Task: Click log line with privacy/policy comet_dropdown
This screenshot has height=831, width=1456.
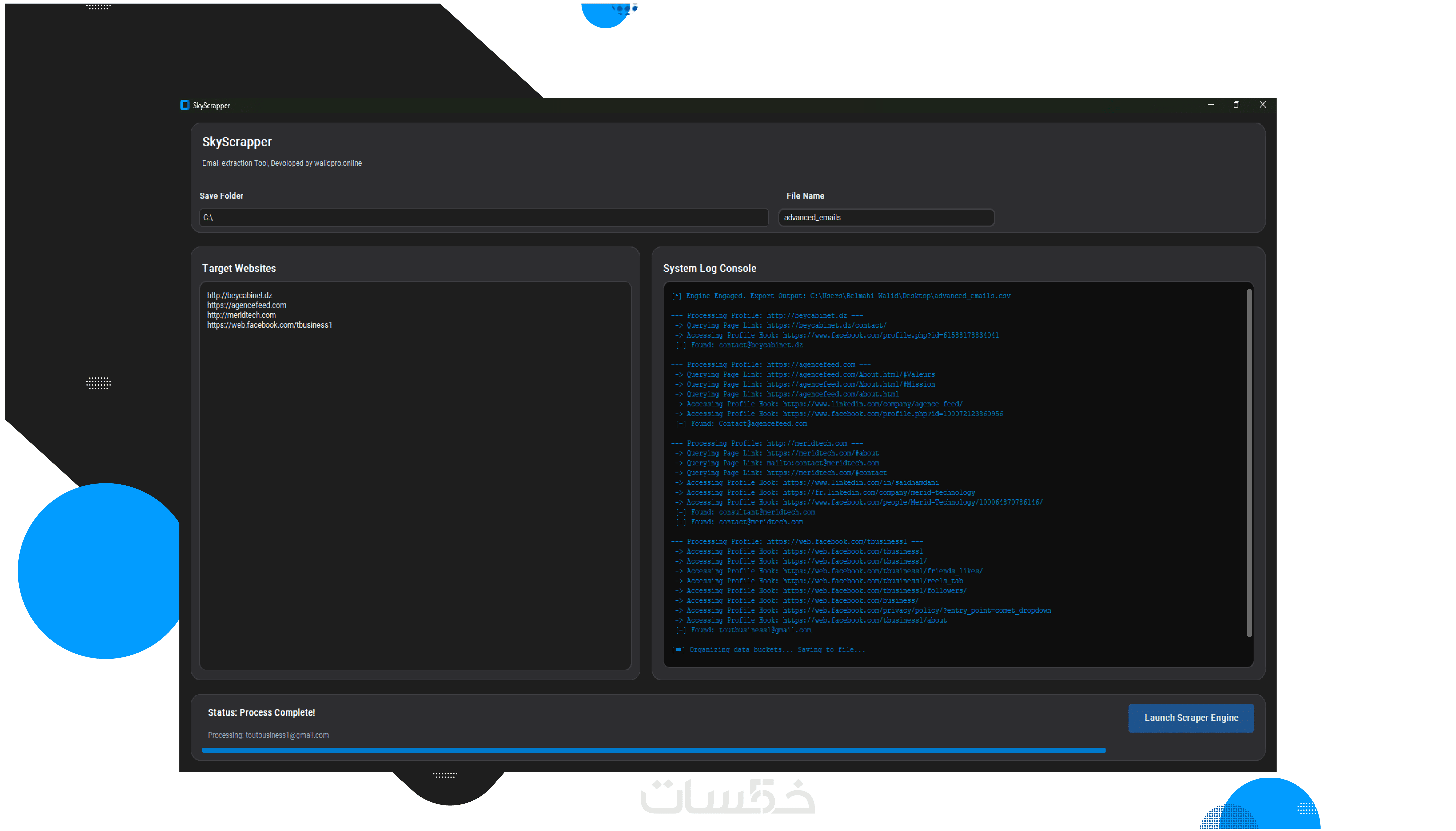Action: [863, 611]
